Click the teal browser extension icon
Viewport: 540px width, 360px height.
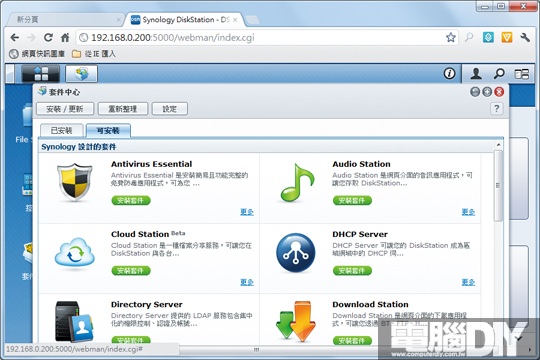pyautogui.click(x=488, y=37)
